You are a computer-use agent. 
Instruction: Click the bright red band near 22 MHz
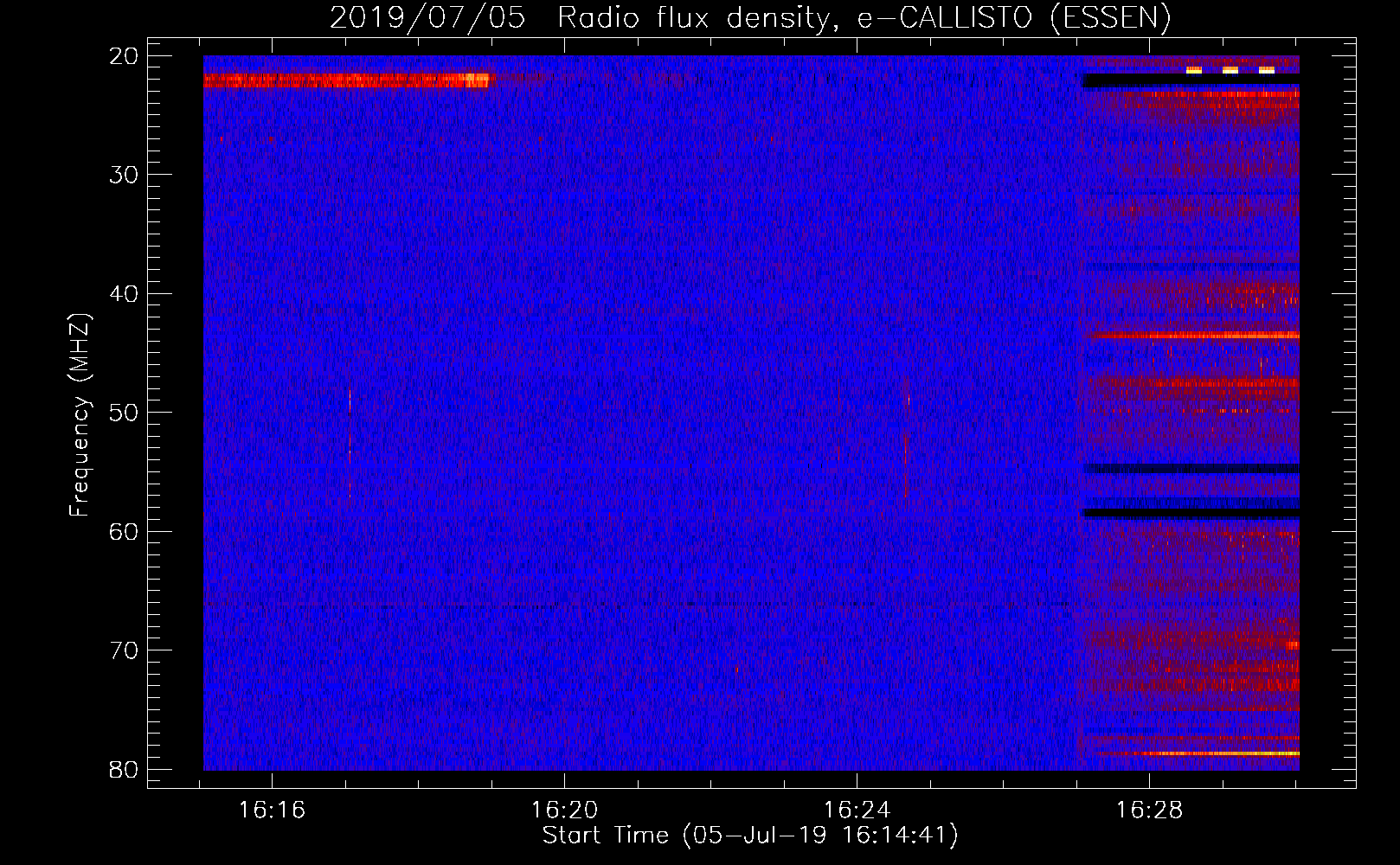[346, 80]
